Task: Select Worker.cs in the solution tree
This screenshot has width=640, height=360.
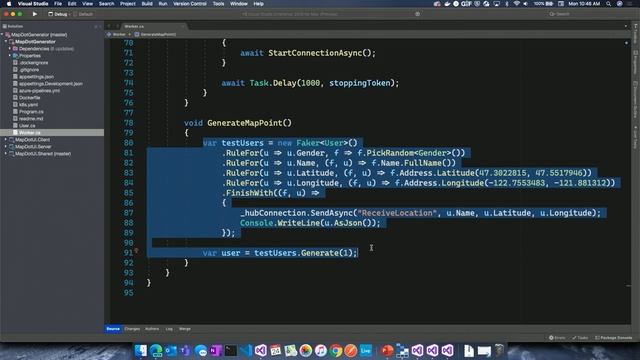Action: click(x=29, y=133)
